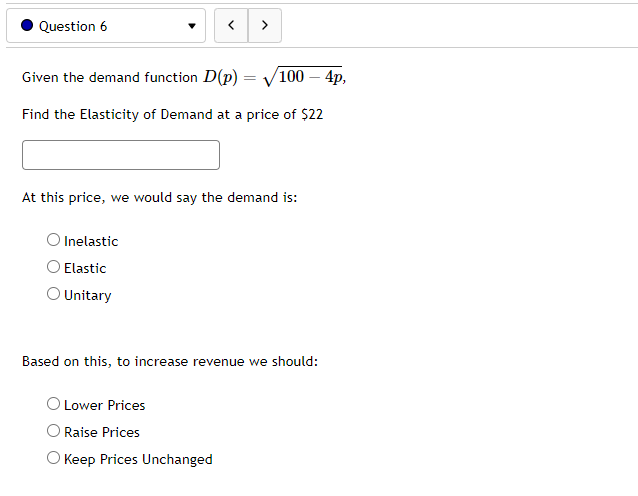Choose the Lower Prices option
Viewport: 638px width, 496px height.
tap(53, 404)
